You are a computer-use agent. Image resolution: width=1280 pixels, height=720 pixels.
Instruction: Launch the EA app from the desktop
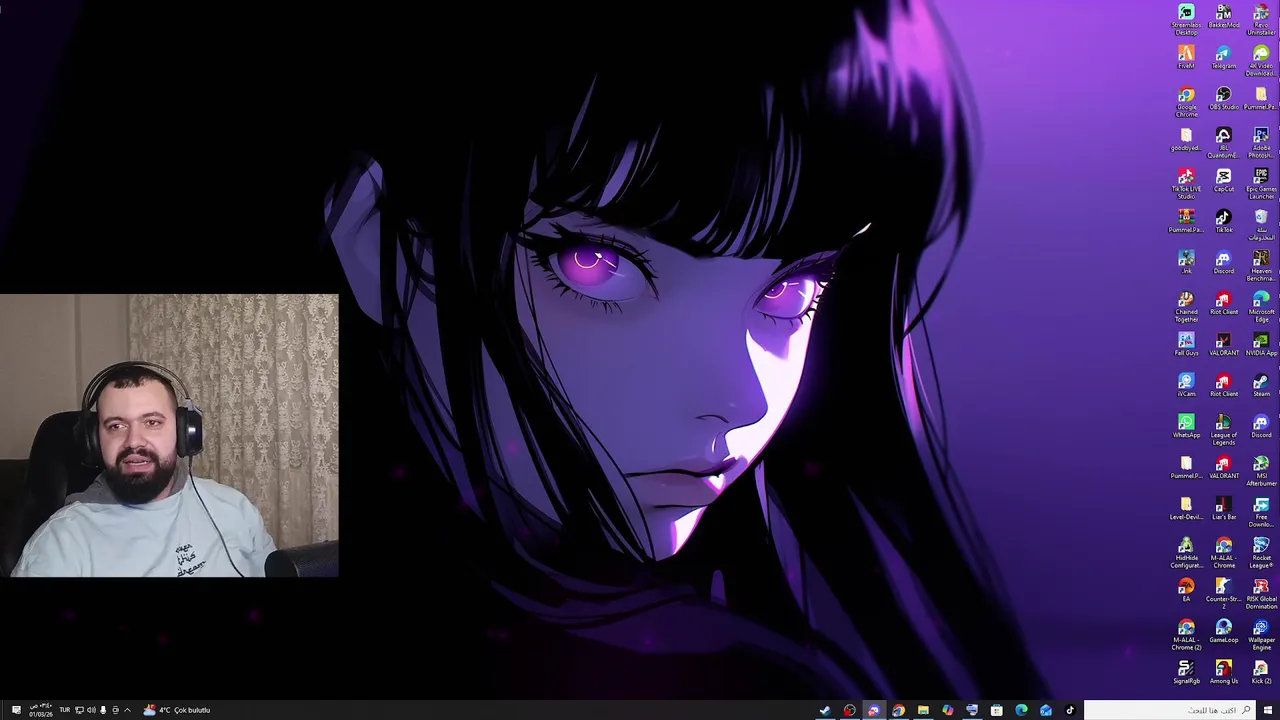tap(1186, 590)
